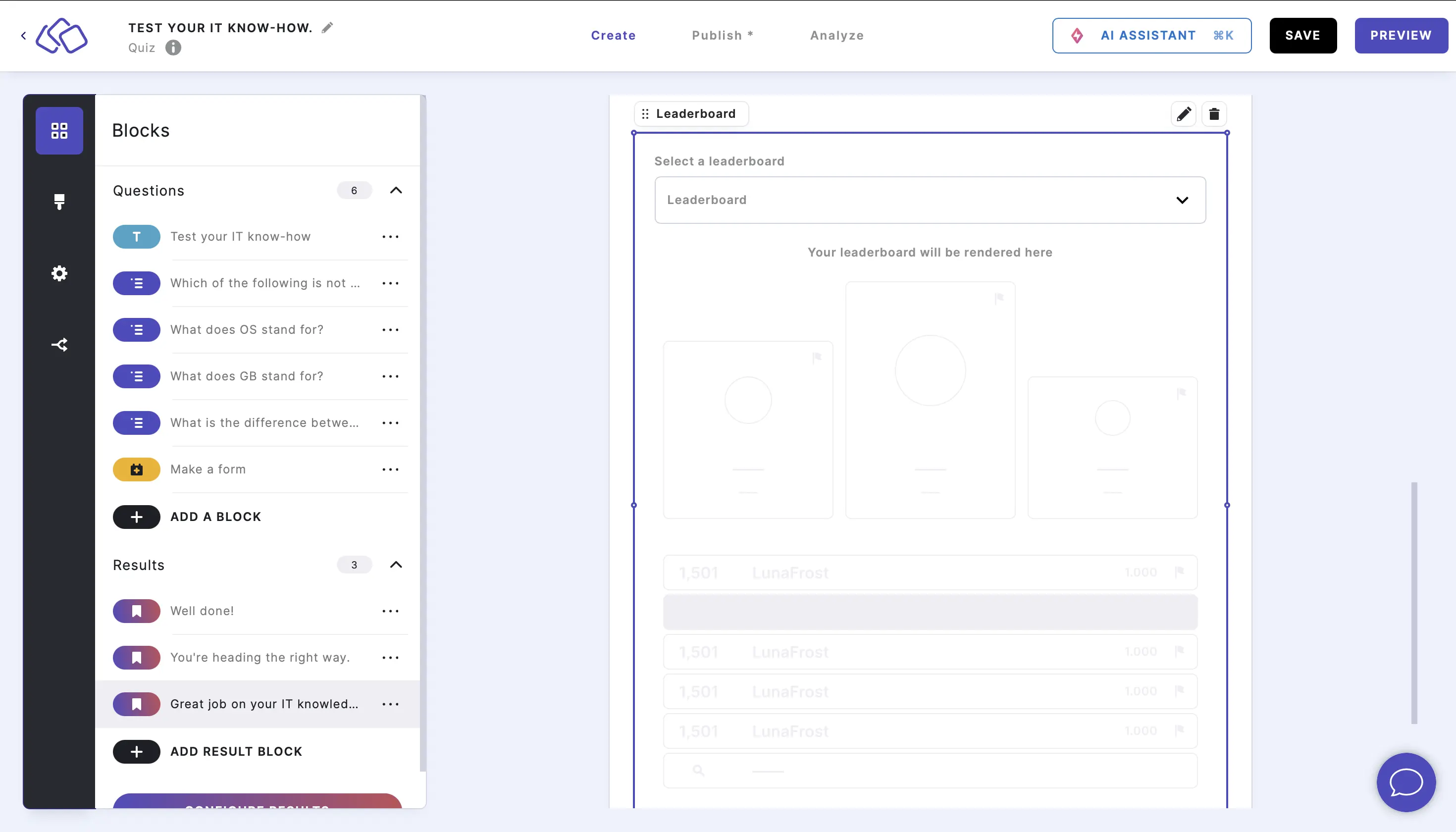Expand the Questions section collapse arrow
This screenshot has height=832, width=1456.
[397, 191]
